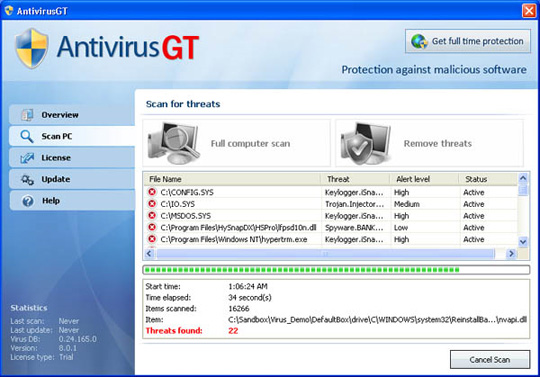Click the Help question mark icon
This screenshot has height=377, width=540.
[28, 201]
